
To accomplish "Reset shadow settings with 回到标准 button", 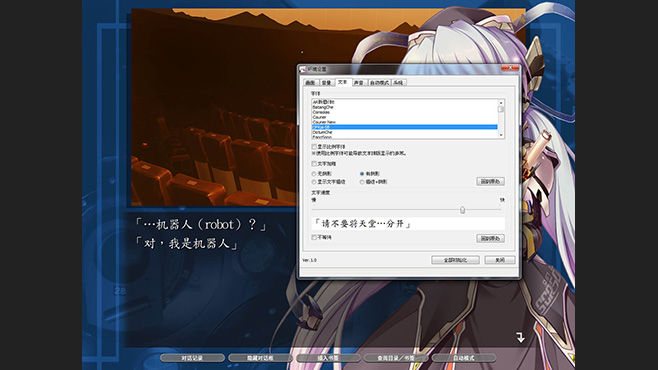I will (490, 182).
